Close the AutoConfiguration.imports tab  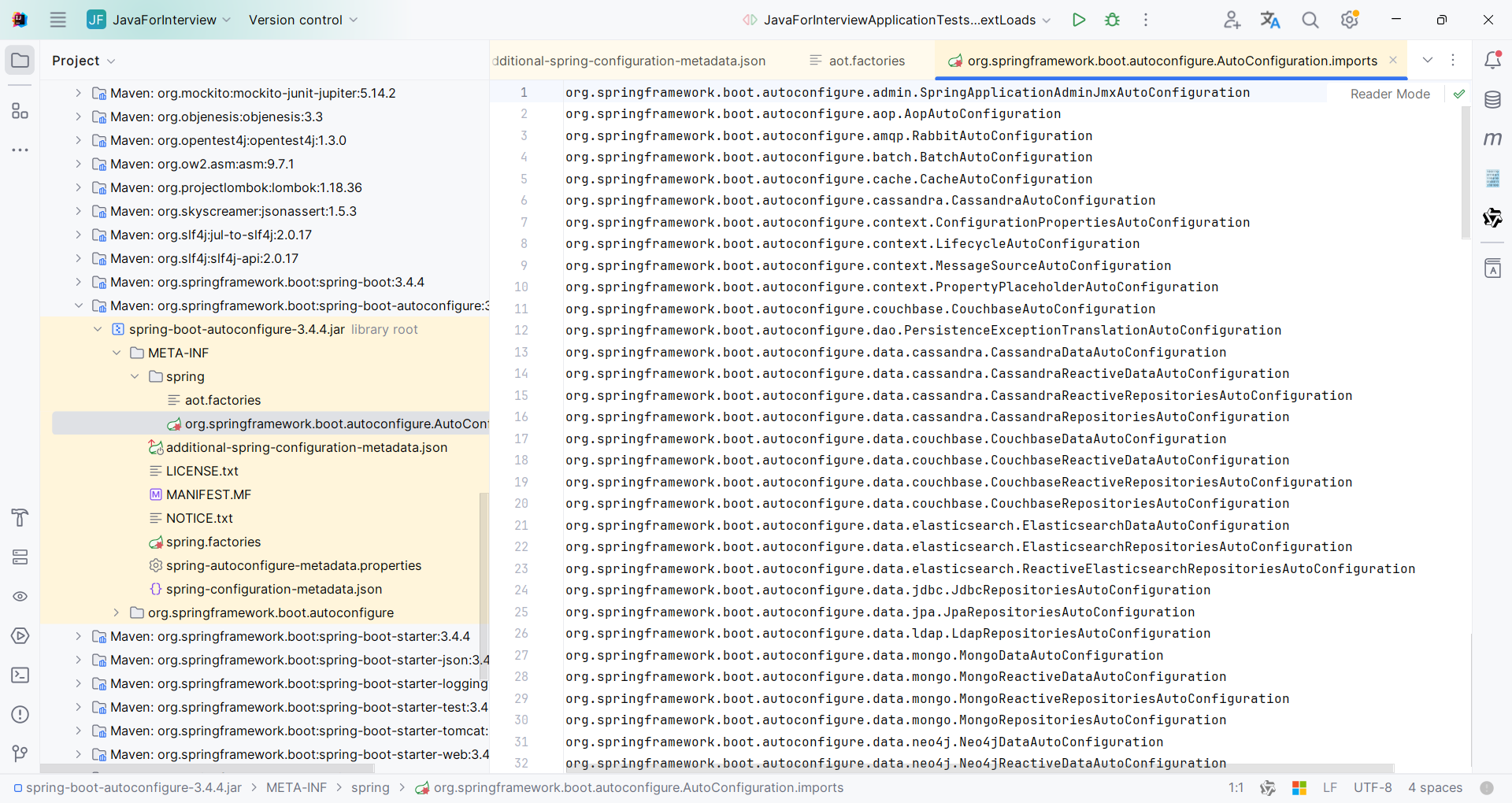click(1393, 61)
